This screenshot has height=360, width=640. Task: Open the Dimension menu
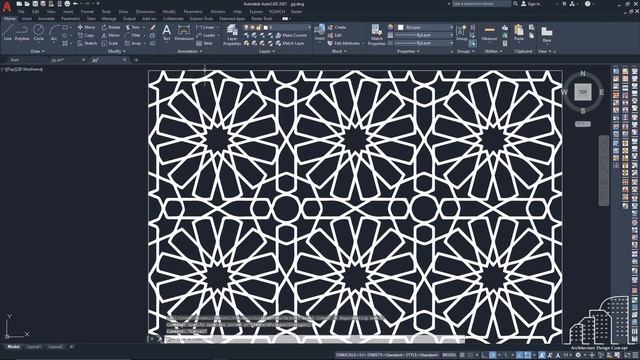point(145,12)
